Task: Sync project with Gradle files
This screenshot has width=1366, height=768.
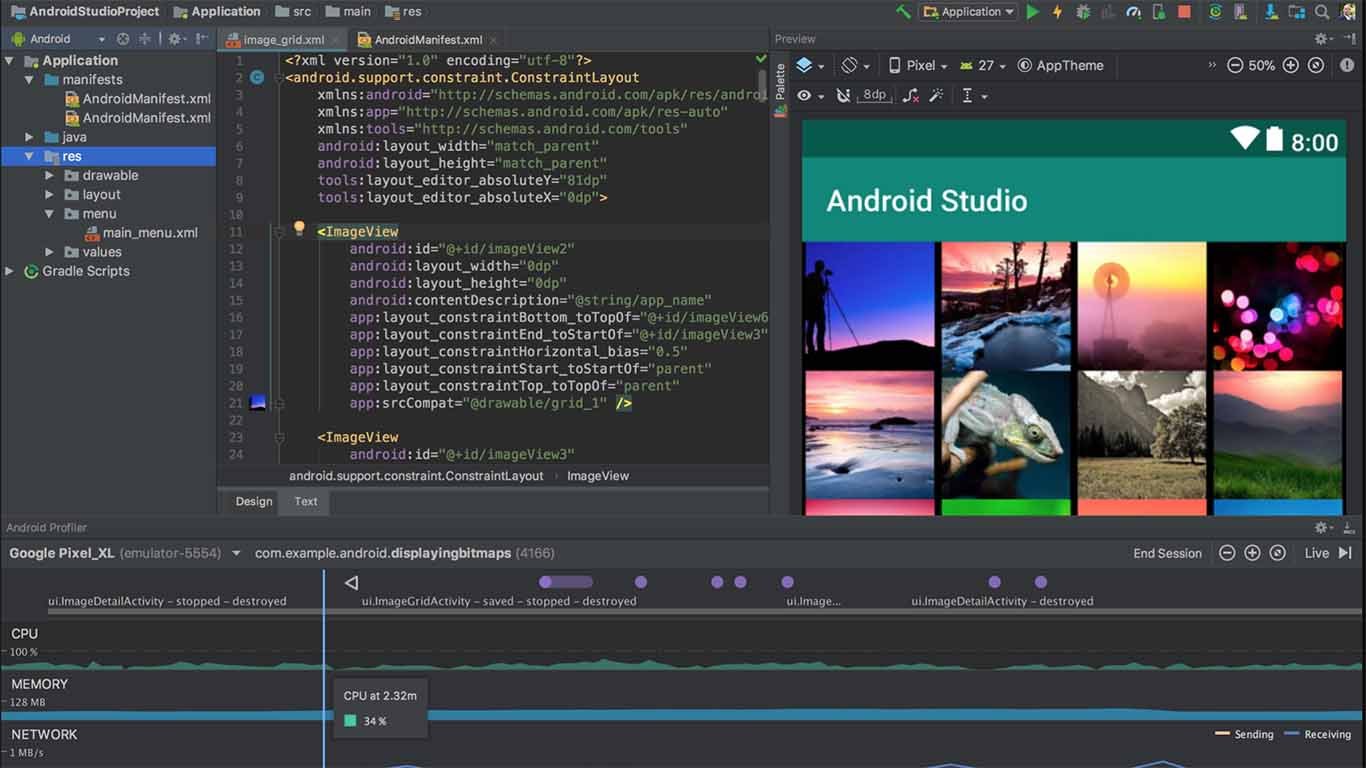Action: tap(1215, 11)
